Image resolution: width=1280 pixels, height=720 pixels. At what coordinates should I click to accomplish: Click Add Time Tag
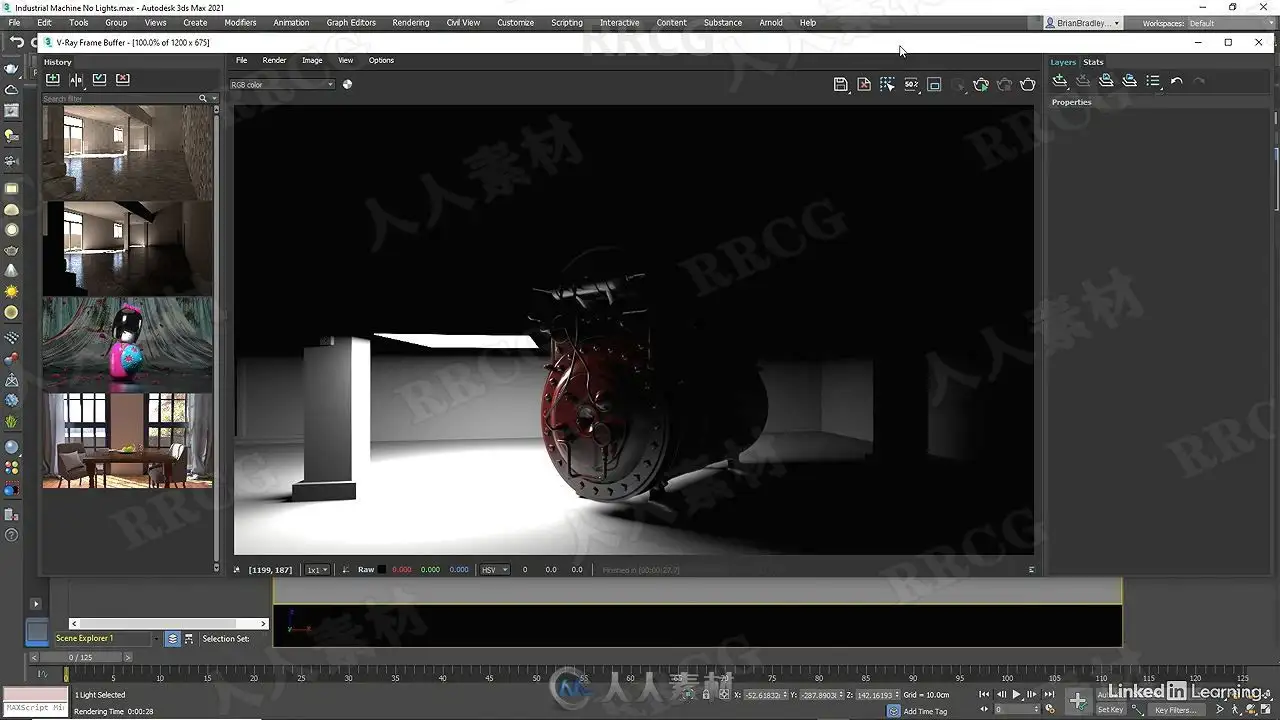pos(925,711)
